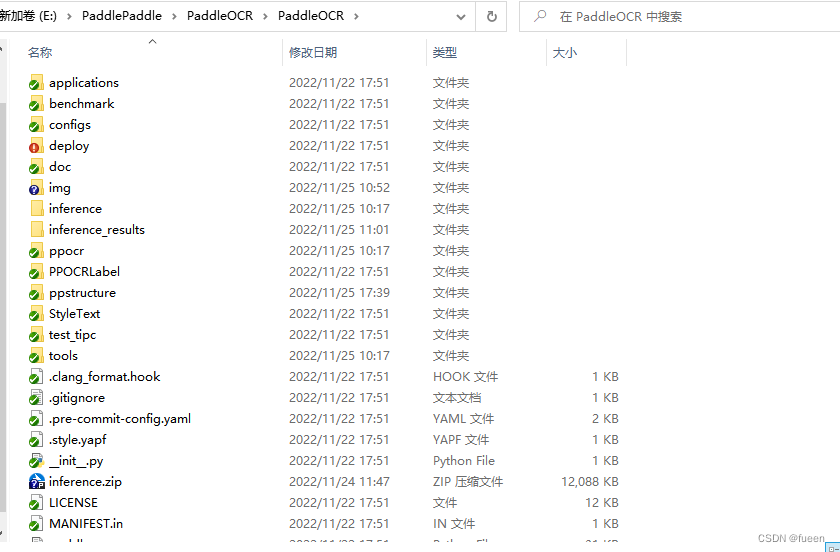The image size is (840, 552).
Task: Click the ppocr folder icon
Action: point(36,251)
